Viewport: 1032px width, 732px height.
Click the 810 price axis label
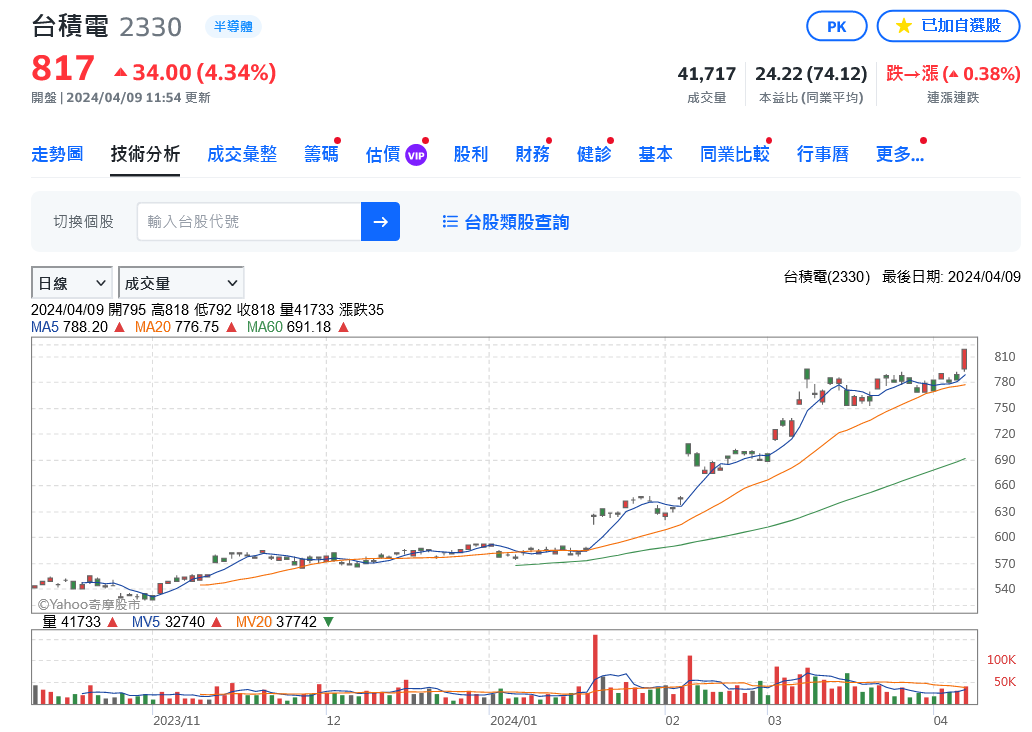(1005, 357)
